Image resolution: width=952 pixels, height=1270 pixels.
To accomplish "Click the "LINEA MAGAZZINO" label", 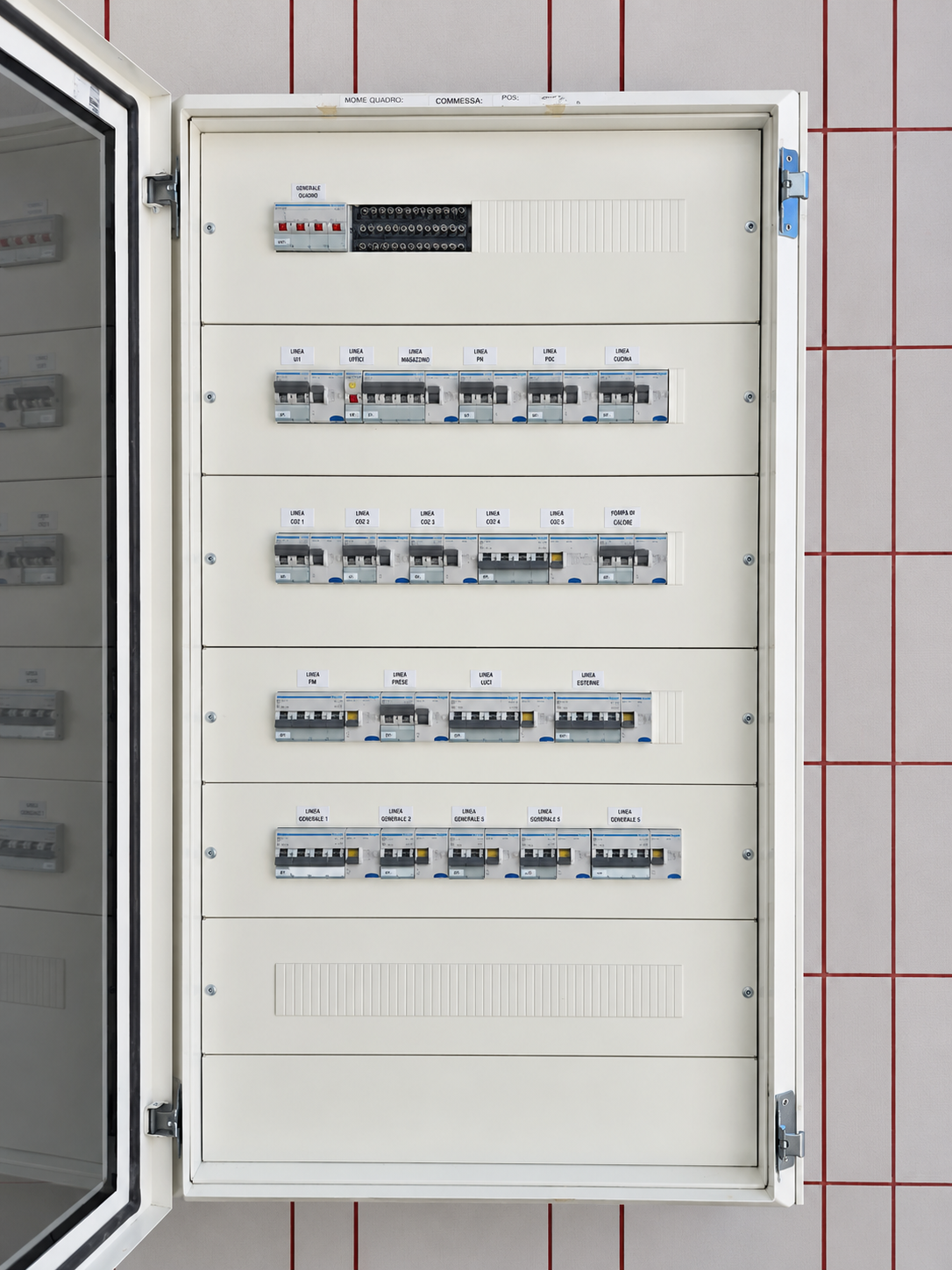I will pos(416,355).
